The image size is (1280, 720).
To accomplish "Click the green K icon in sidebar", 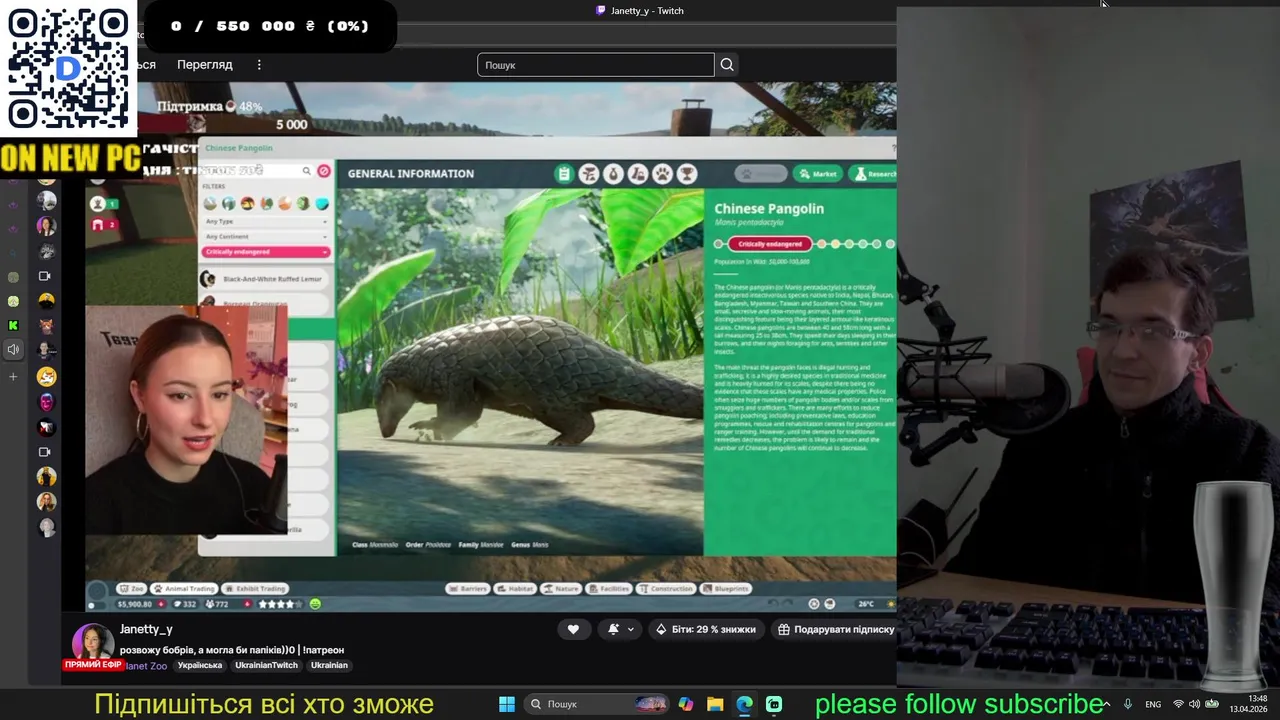I will click(x=13, y=325).
